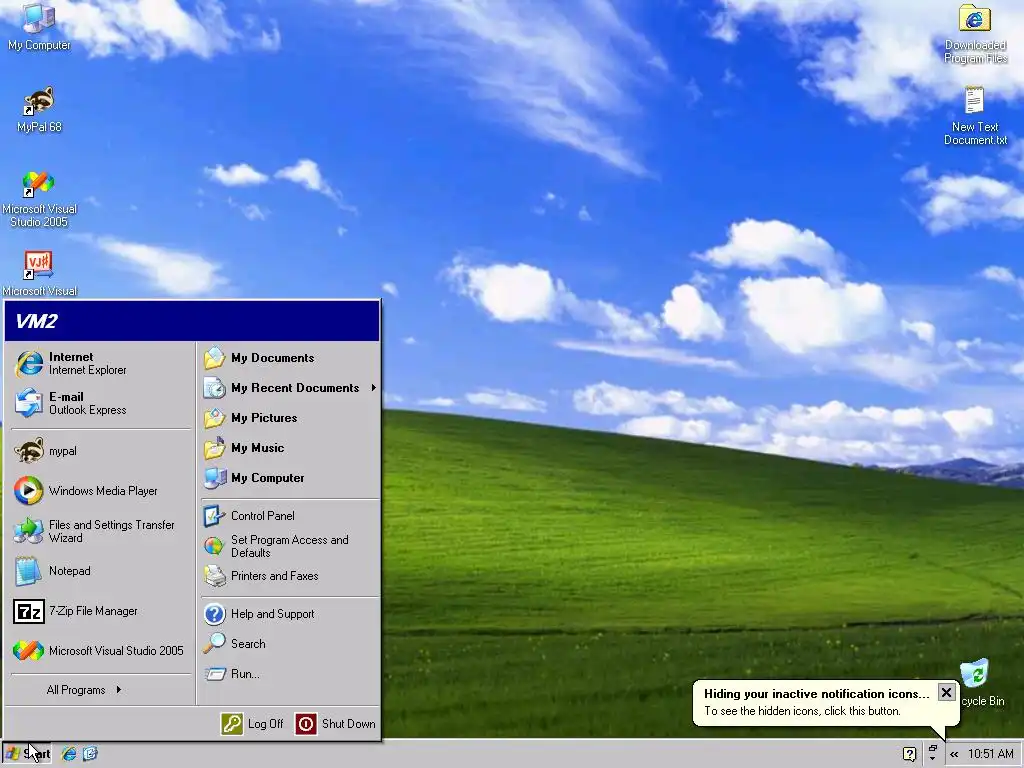The image size is (1024, 768).
Task: Select New Text Document.txt on desktop
Action: click(975, 116)
